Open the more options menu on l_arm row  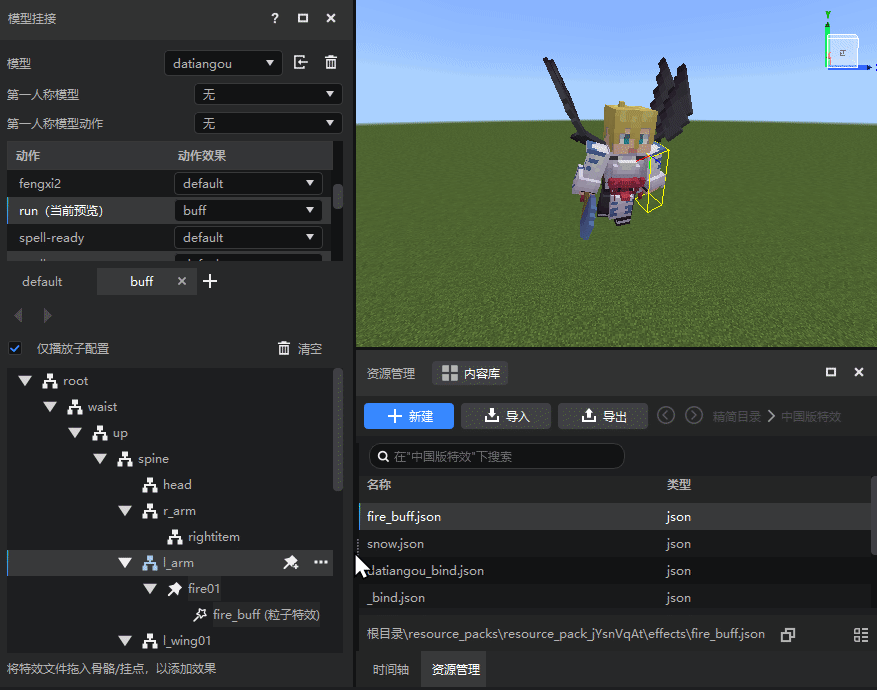click(x=321, y=562)
